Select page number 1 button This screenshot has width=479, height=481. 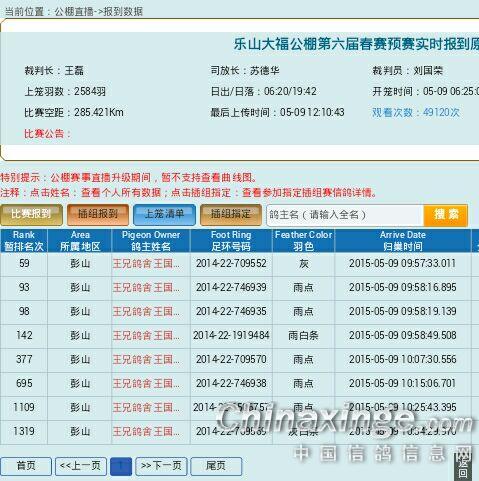coord(121,466)
